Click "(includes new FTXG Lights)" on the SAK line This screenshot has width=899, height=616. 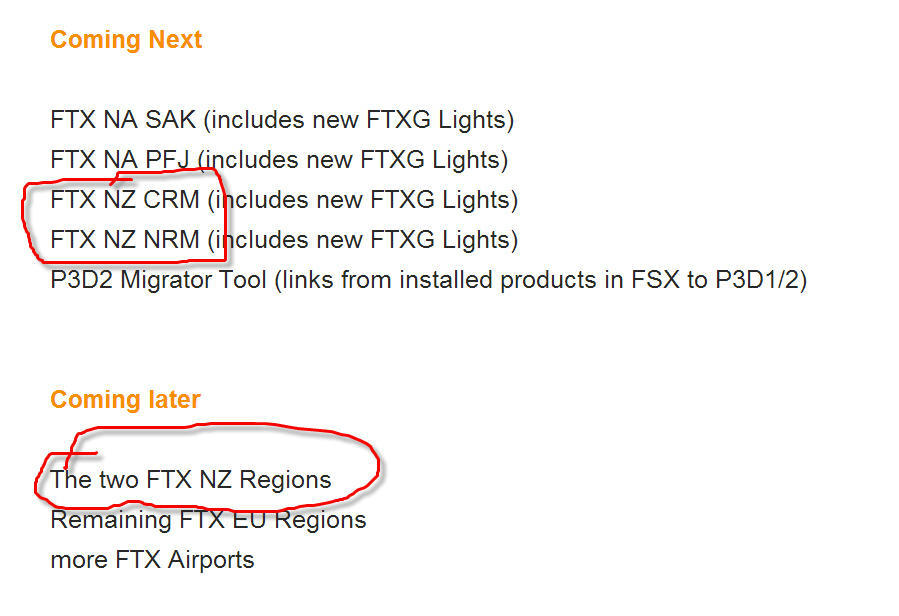[x=359, y=121]
